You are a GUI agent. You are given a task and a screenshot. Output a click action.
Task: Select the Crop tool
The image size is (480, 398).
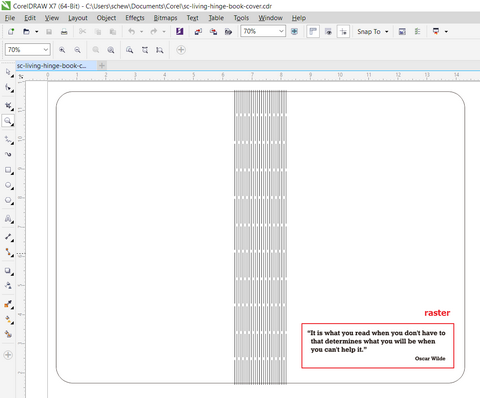click(x=9, y=106)
